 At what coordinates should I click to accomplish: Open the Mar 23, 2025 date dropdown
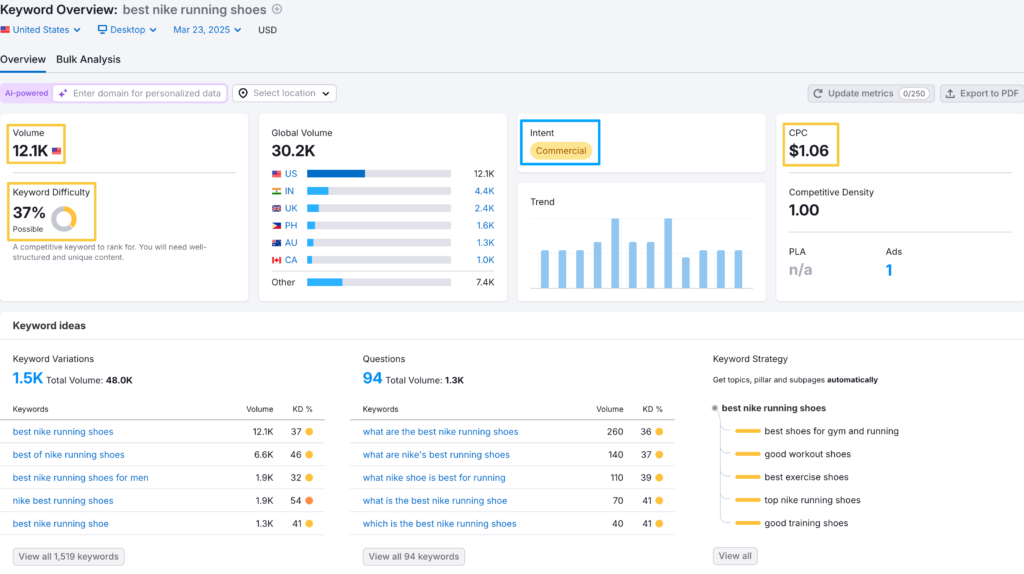point(208,30)
